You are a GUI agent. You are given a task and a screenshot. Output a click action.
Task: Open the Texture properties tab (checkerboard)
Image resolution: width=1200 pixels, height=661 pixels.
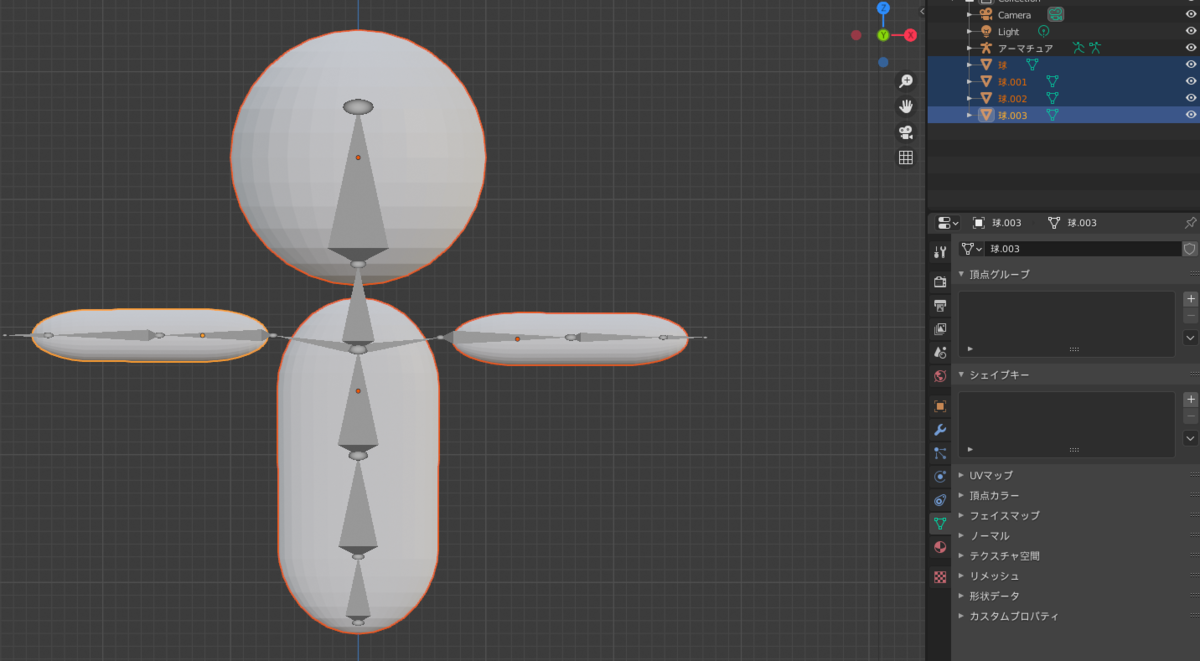pos(939,577)
